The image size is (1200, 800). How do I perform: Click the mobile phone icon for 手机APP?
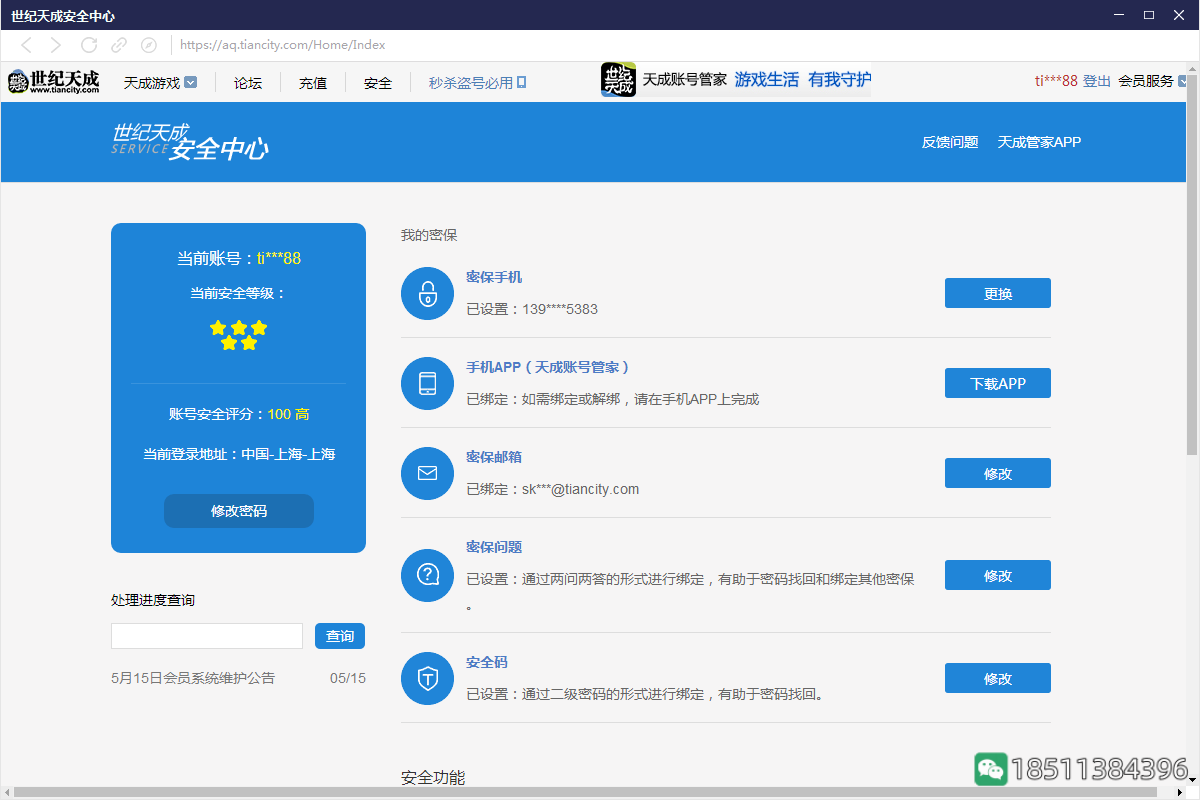[x=427, y=383]
